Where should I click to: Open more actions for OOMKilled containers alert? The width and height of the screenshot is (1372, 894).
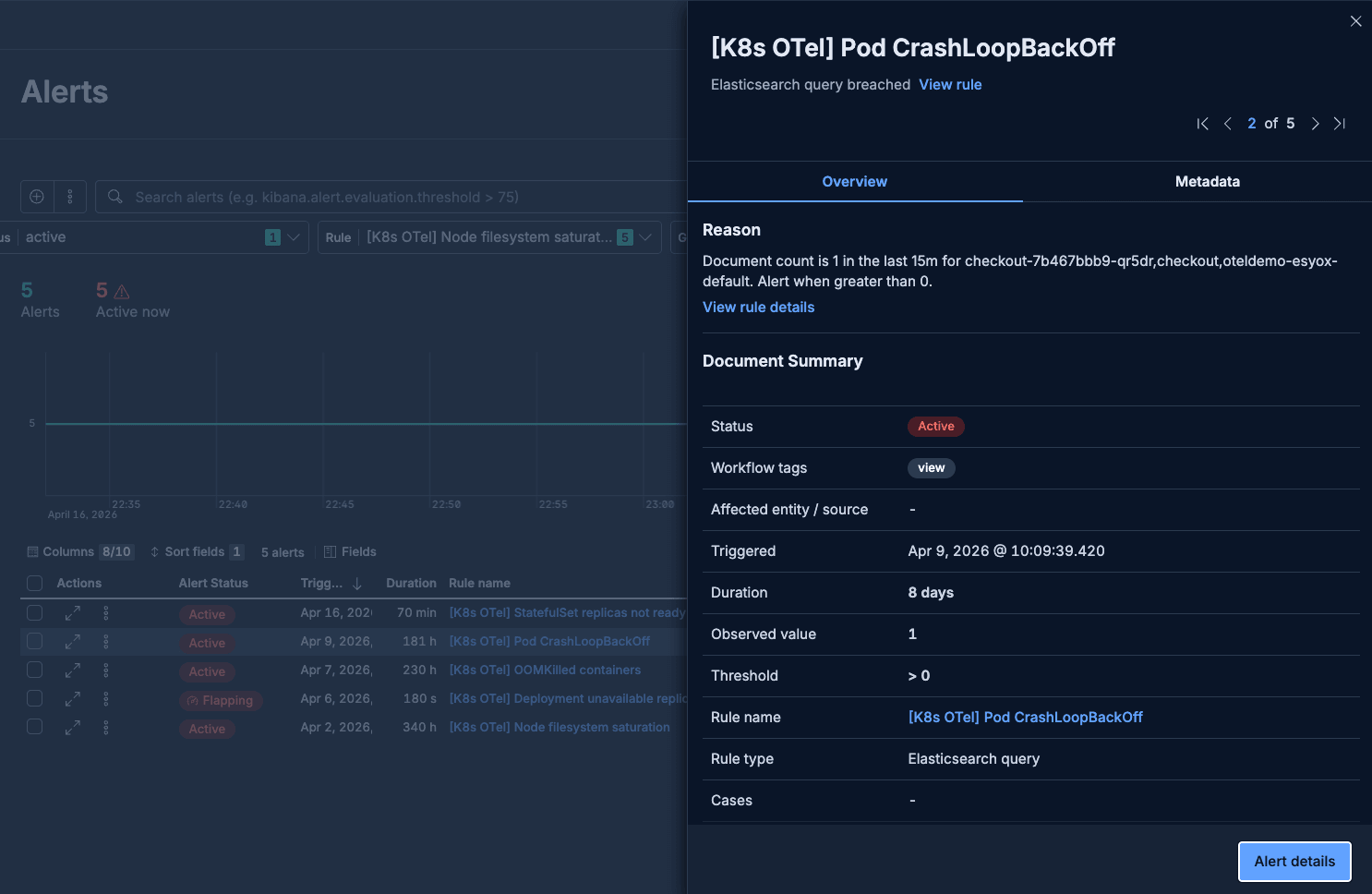pyautogui.click(x=106, y=670)
